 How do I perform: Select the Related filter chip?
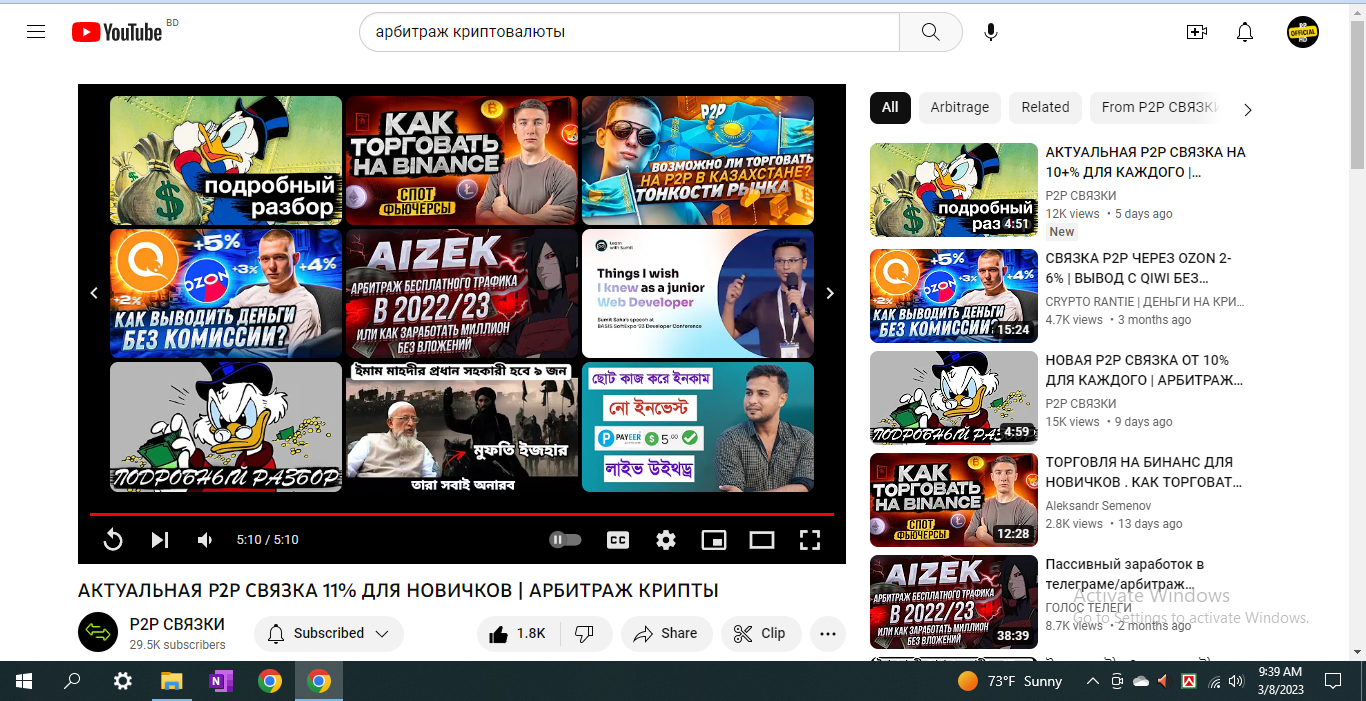[1045, 107]
